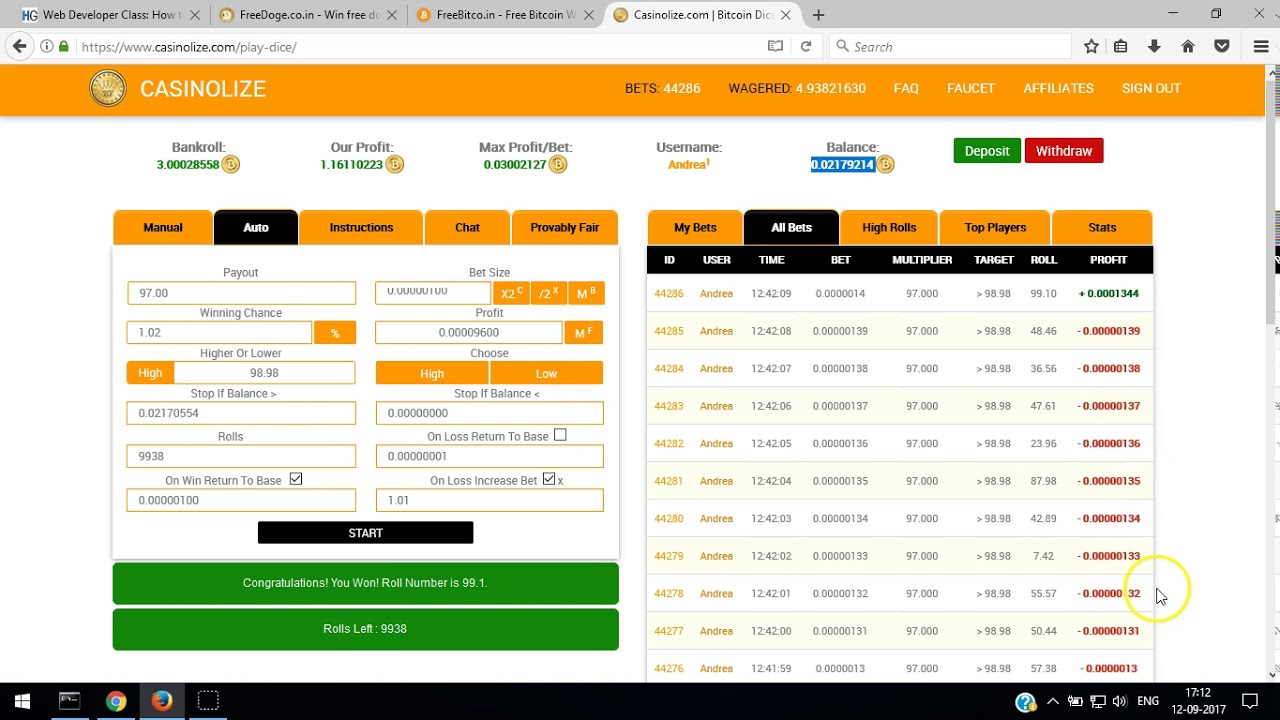
Task: Switch to the Manual tab
Action: point(163,227)
